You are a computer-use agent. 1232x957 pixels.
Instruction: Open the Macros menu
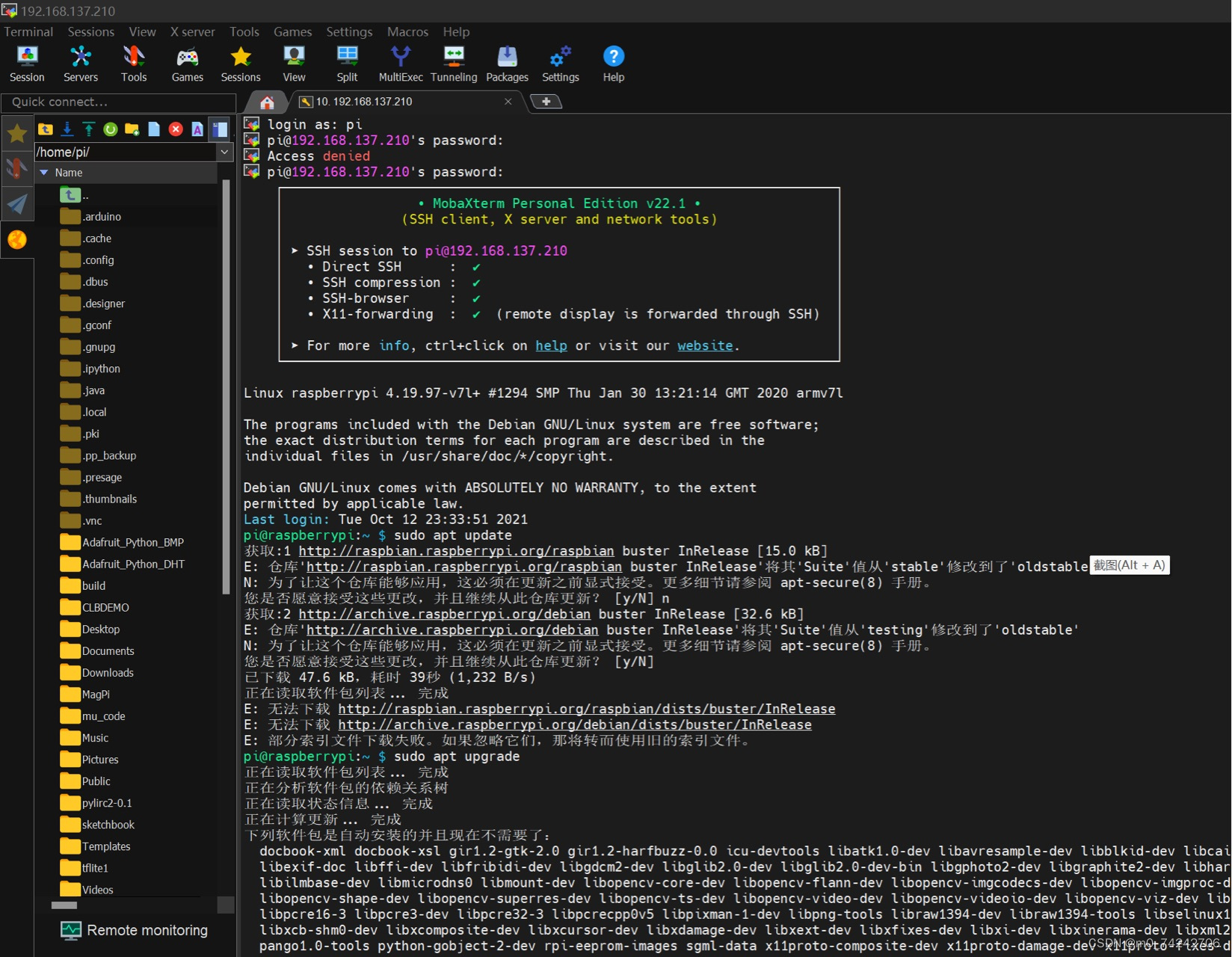(407, 31)
